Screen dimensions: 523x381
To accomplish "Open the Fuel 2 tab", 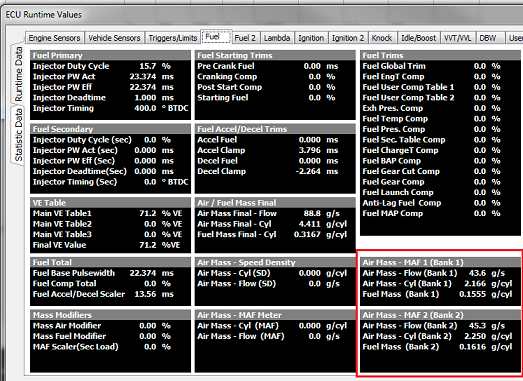I will [245, 38].
